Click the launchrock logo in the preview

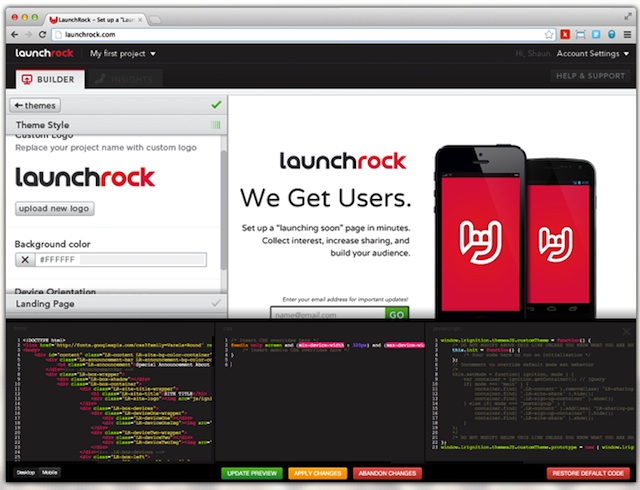343,160
